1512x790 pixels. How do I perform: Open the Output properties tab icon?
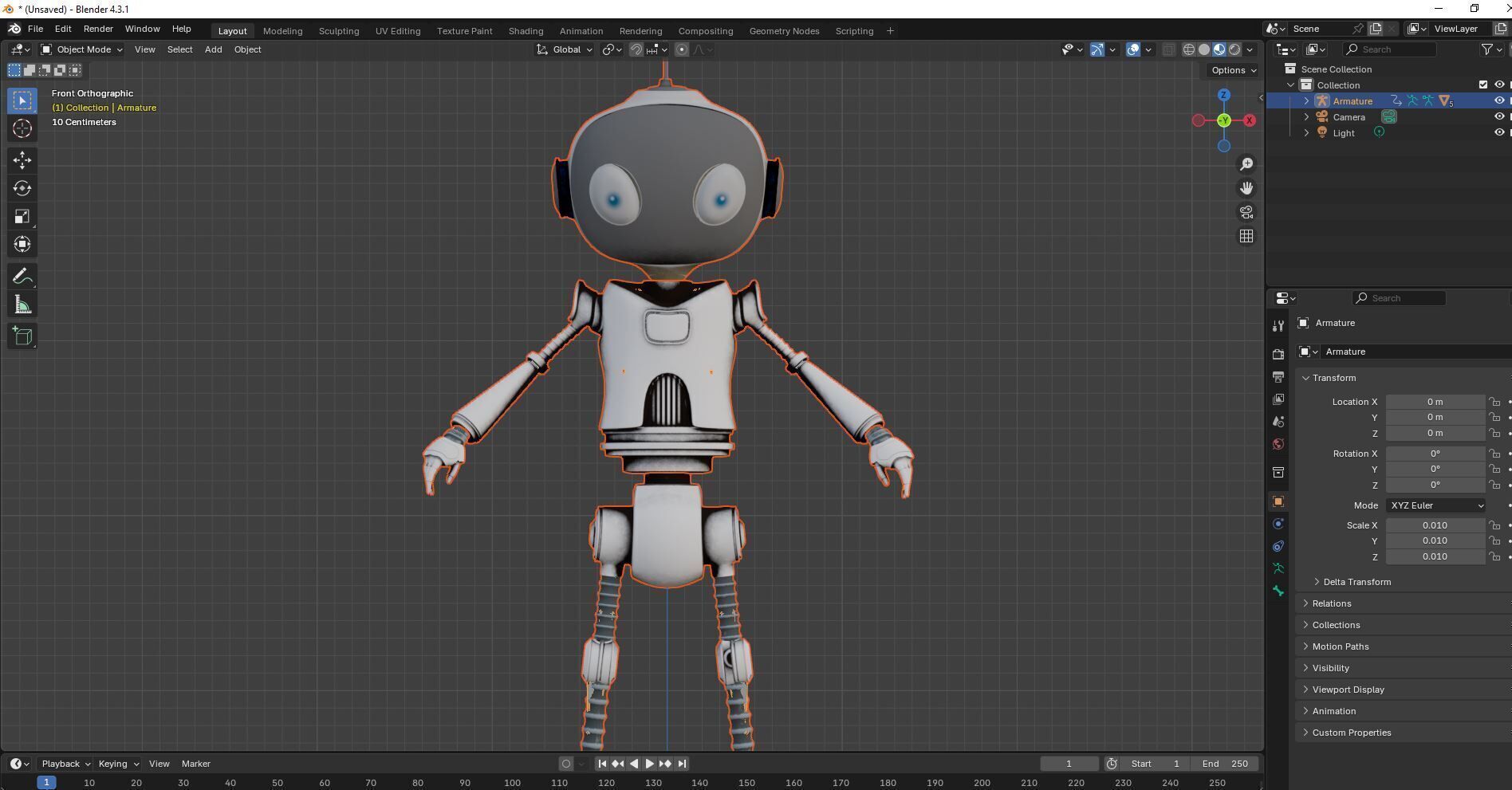1278,376
